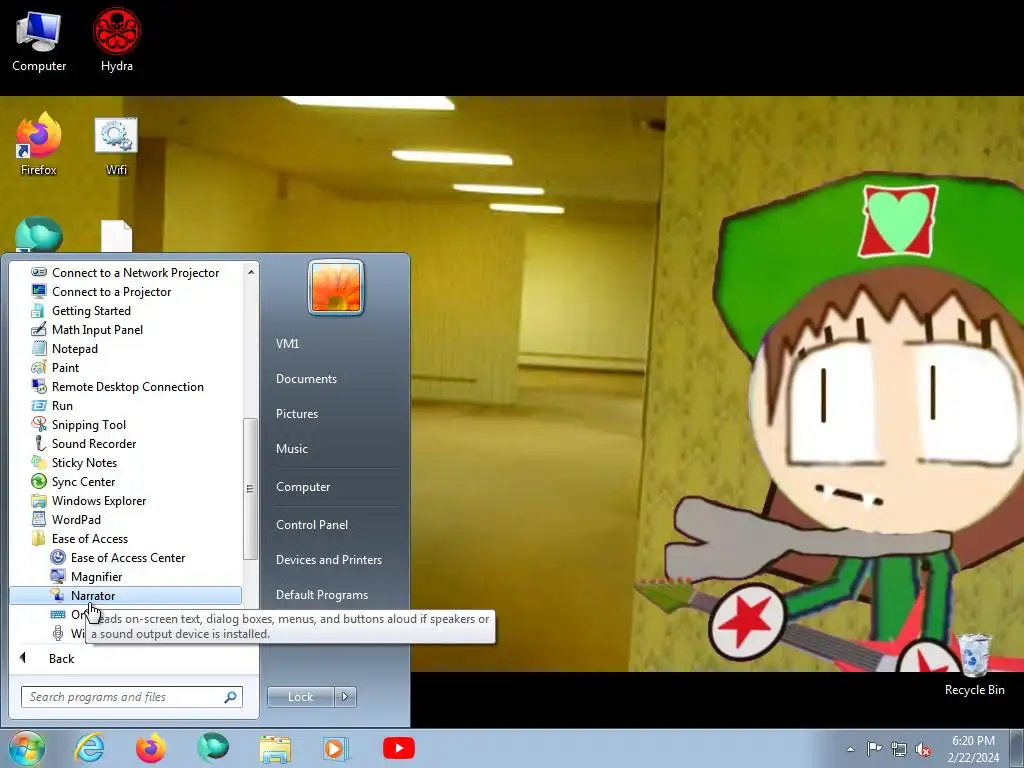This screenshot has width=1024, height=768.
Task: Click the Sound Recorder microphone icon
Action: tap(39, 443)
